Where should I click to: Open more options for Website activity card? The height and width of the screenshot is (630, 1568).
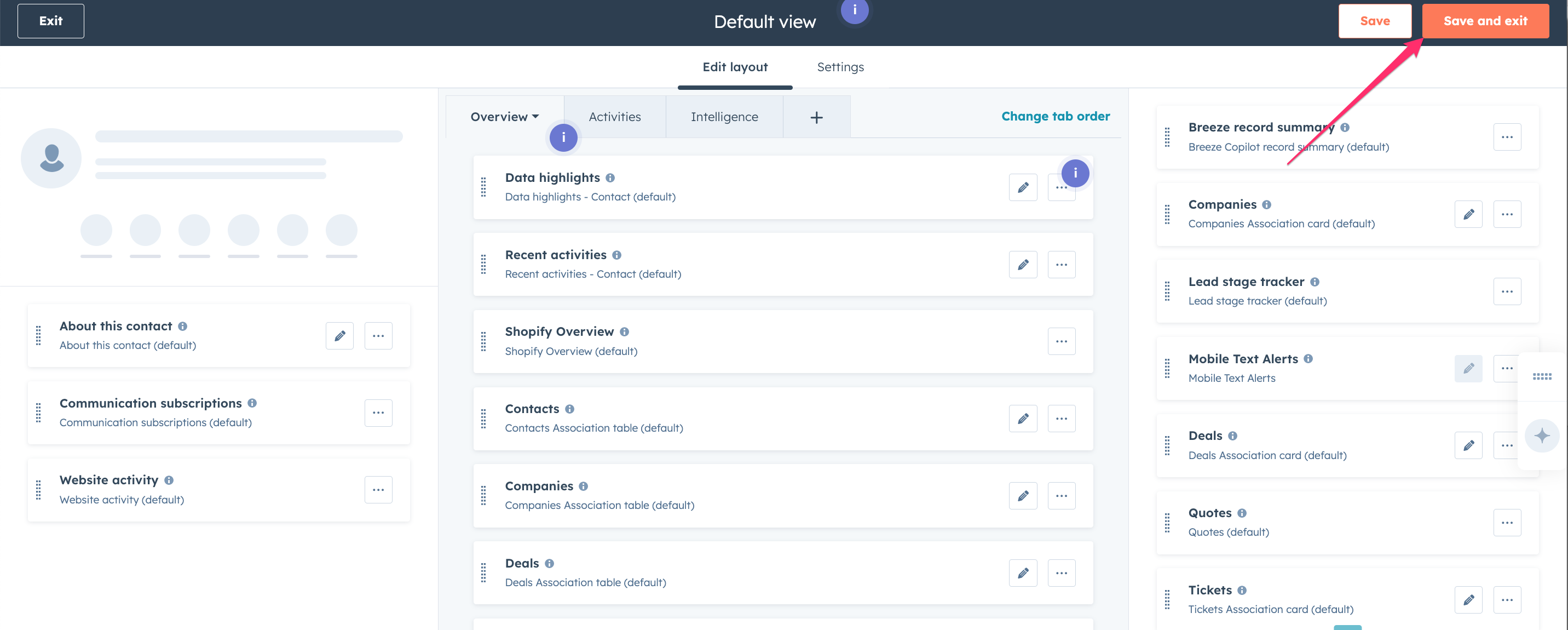tap(379, 489)
